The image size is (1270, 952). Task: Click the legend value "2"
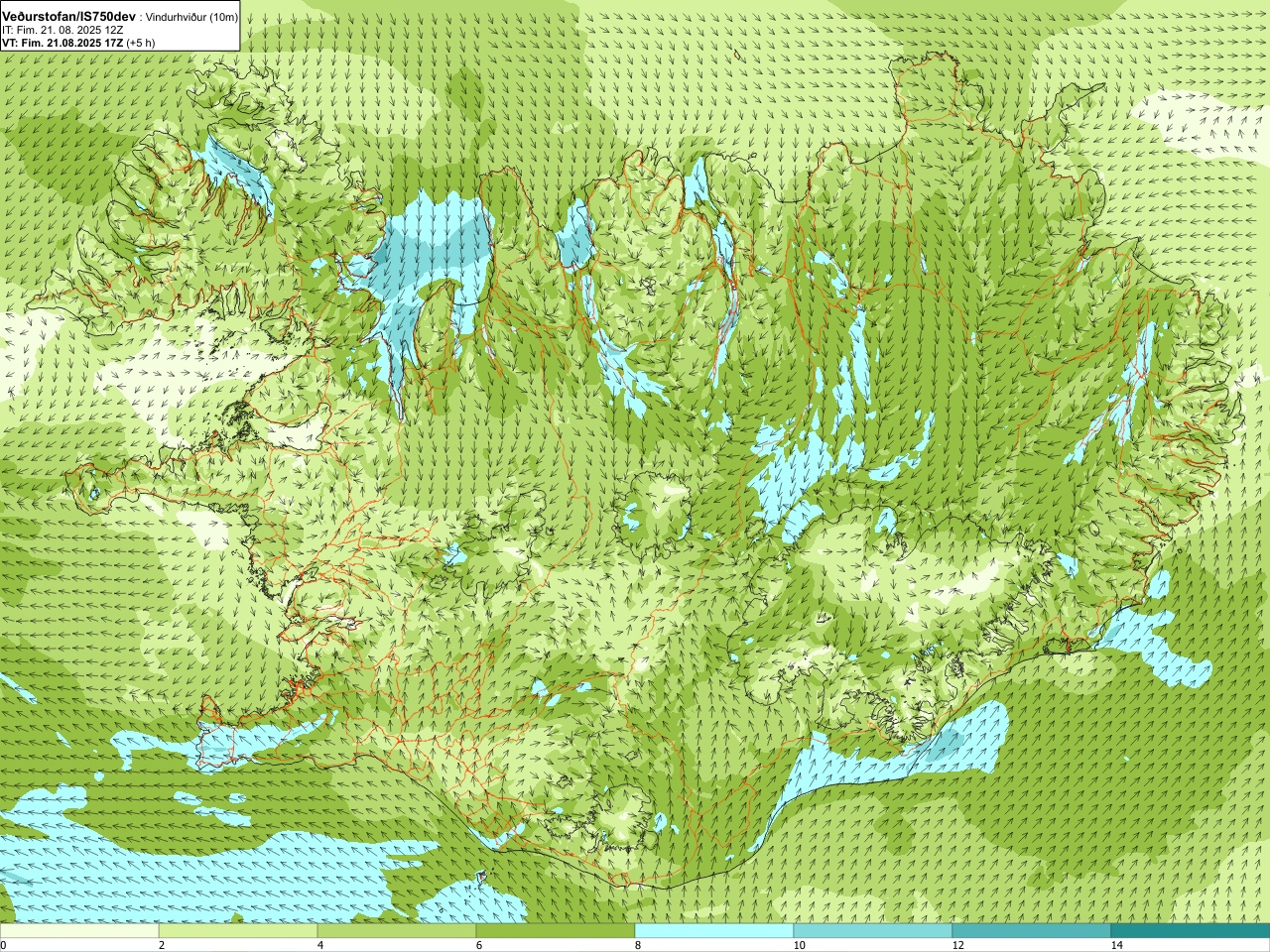coord(162,945)
